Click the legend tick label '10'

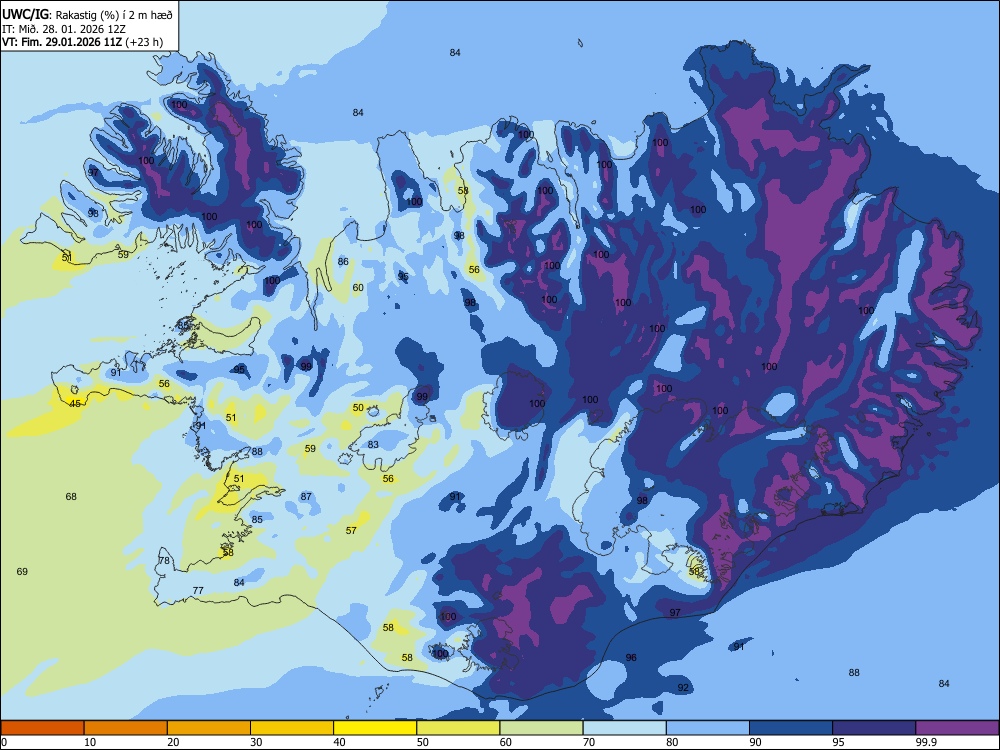tap(90, 742)
